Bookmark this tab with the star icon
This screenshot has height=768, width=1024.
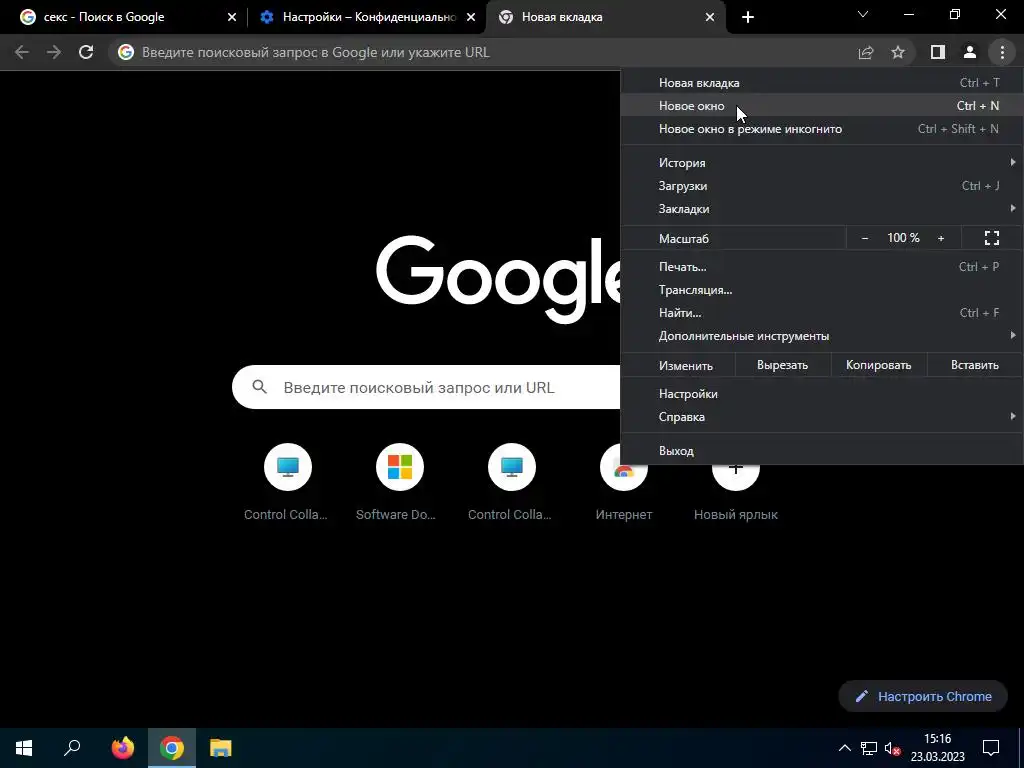click(x=898, y=52)
